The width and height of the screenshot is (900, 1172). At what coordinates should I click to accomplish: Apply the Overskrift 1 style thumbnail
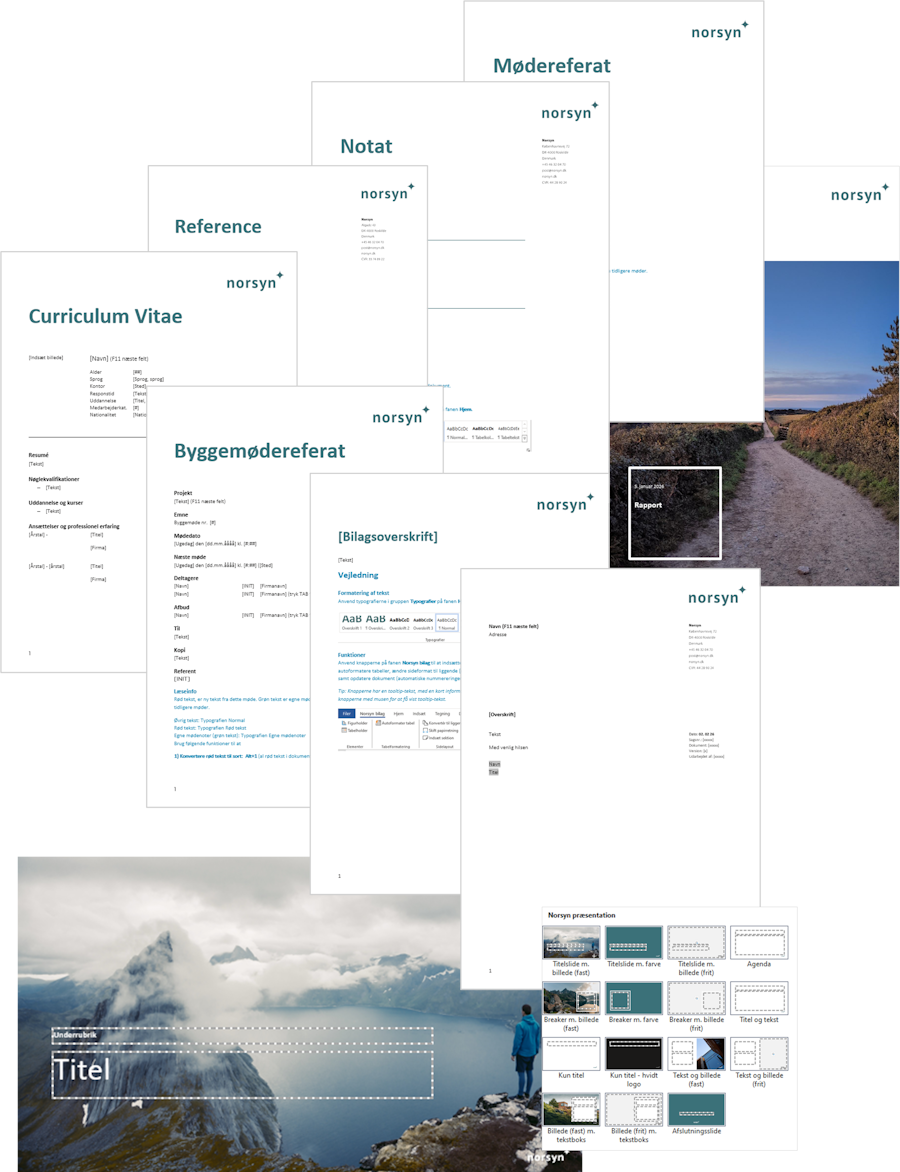(x=352, y=622)
